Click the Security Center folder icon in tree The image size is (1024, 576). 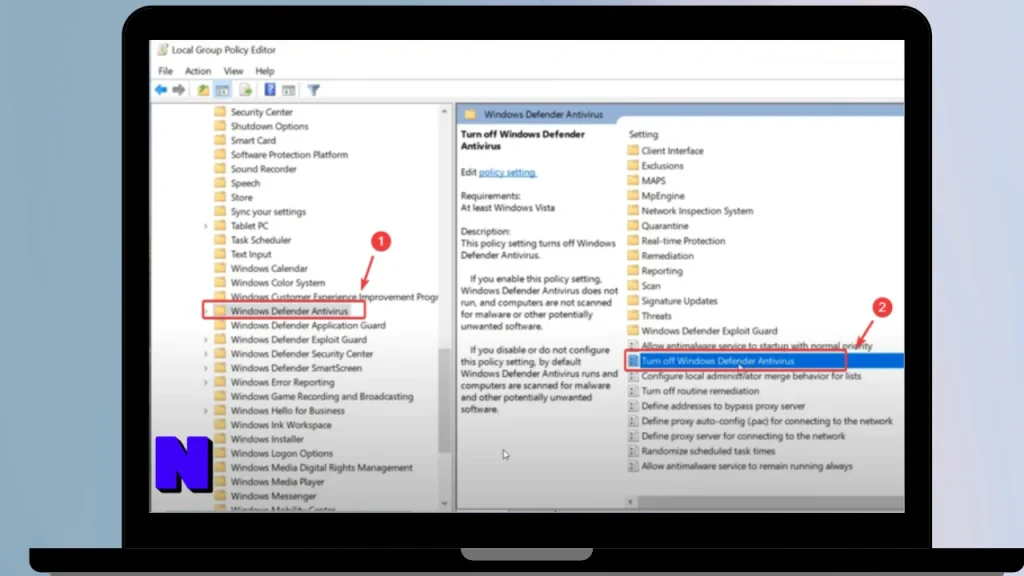click(220, 112)
